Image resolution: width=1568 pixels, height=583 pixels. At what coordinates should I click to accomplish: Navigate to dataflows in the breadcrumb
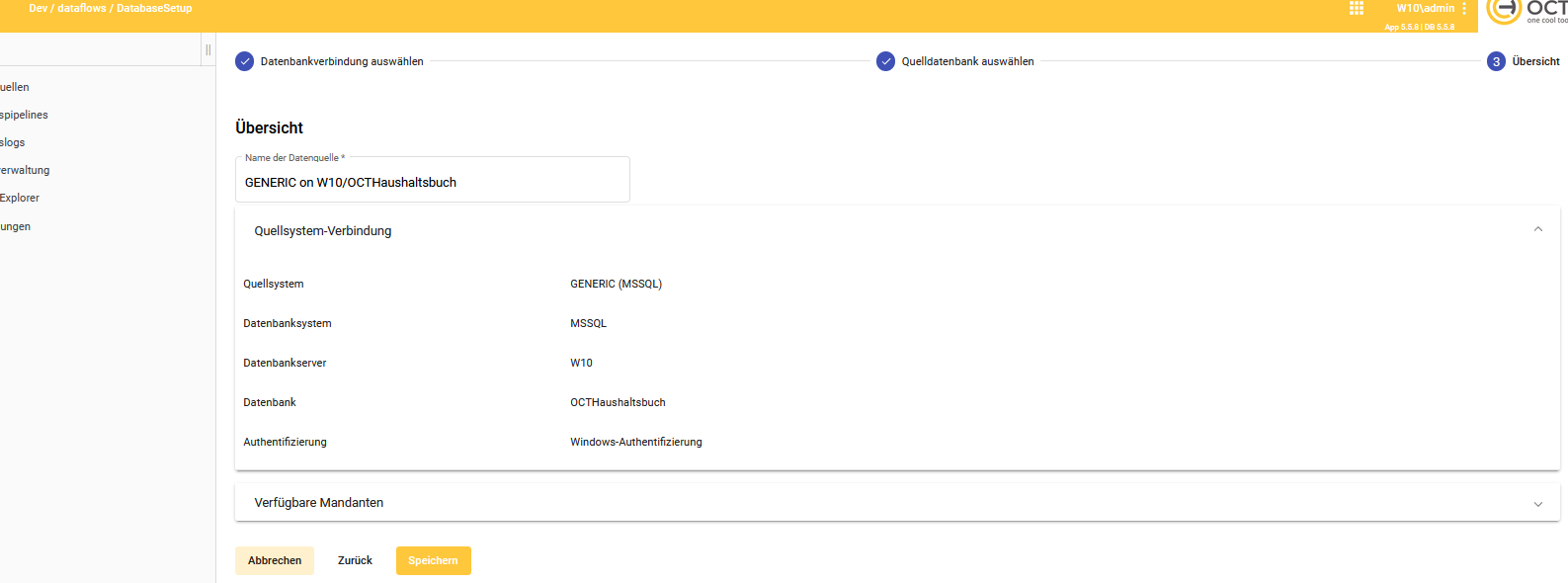coord(81,8)
